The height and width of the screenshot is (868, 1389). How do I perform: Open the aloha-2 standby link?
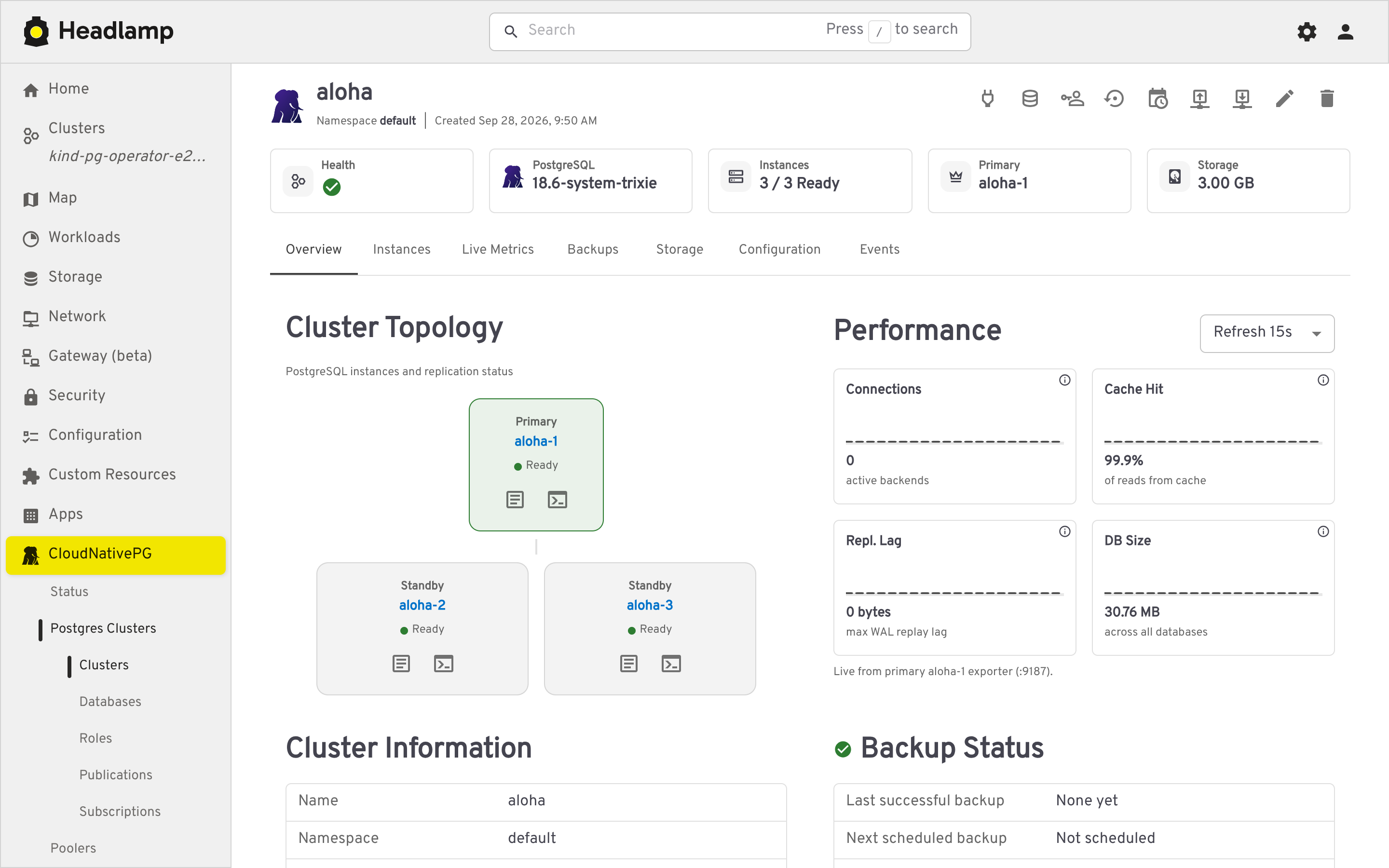(422, 605)
